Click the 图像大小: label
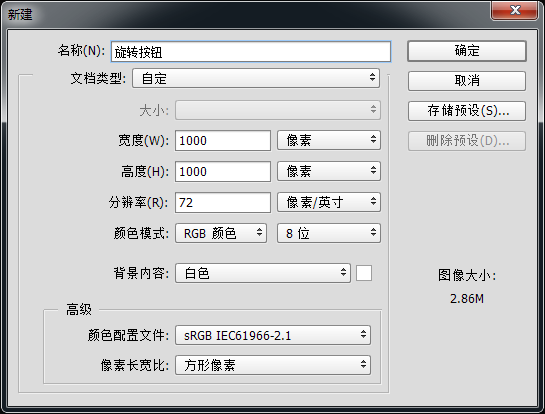545x414 pixels. pos(467,276)
